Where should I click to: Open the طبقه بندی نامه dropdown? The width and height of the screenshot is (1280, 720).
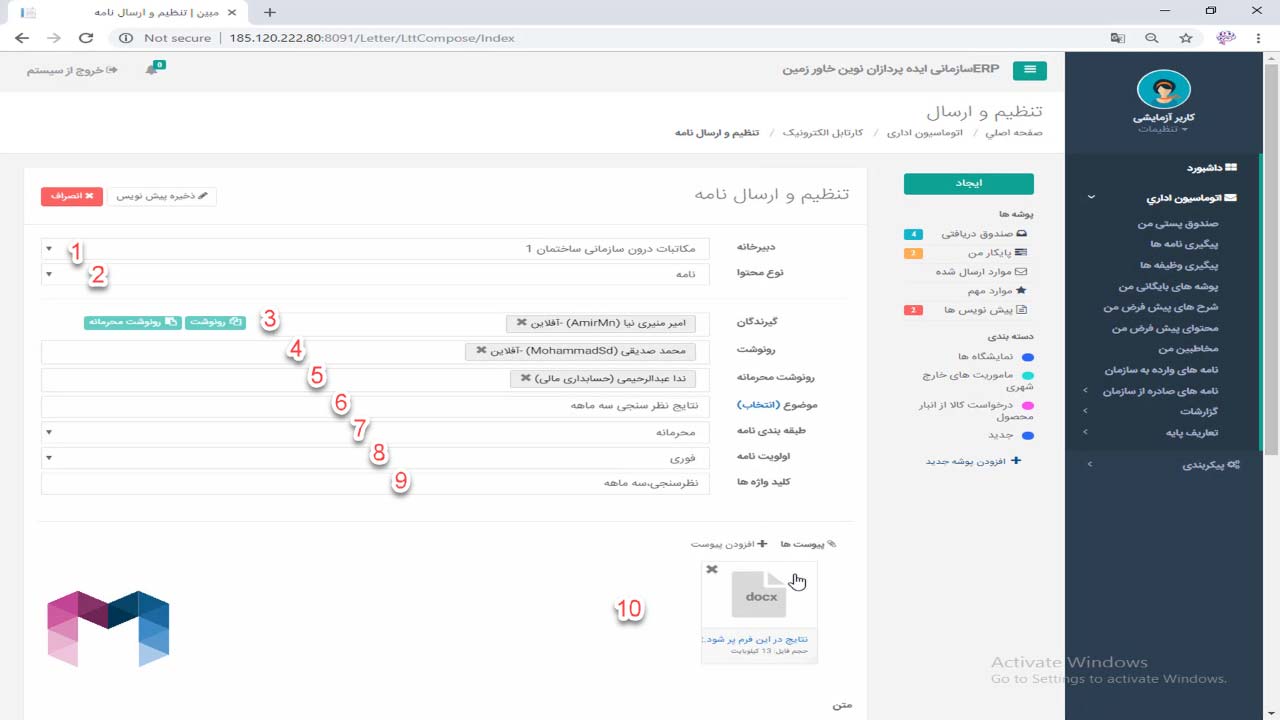coord(375,432)
